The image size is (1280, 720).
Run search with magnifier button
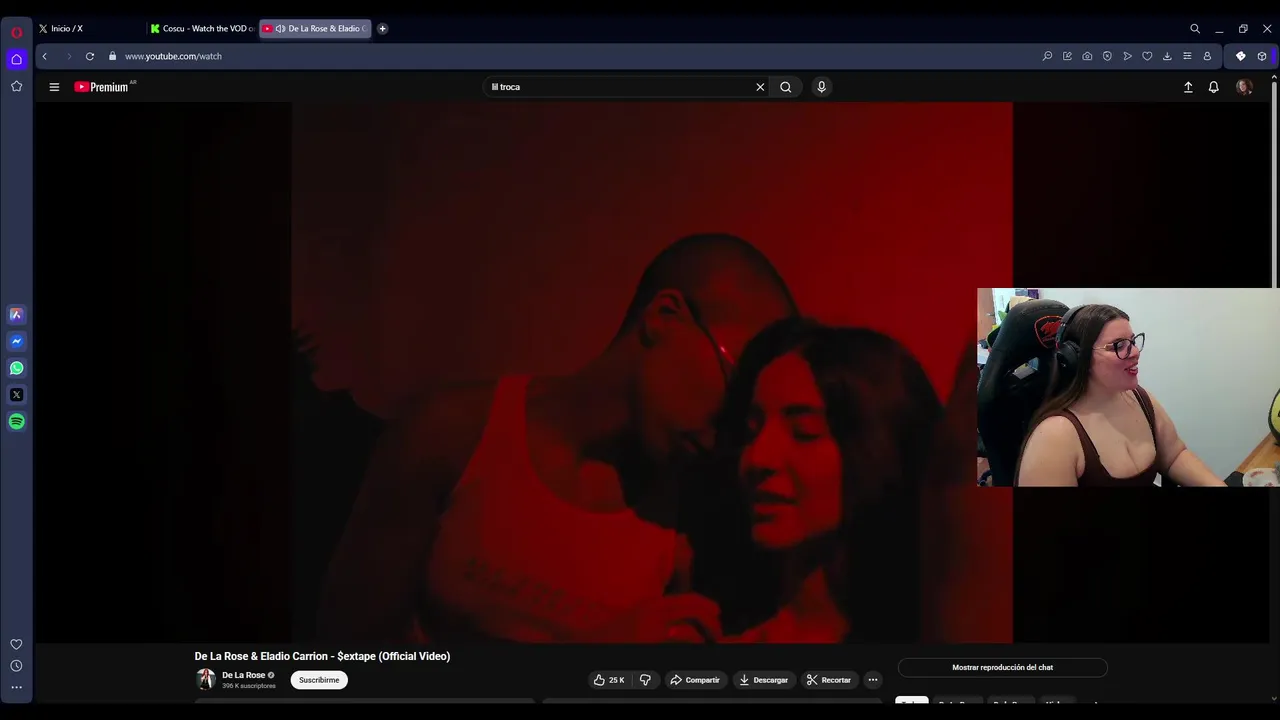786,87
